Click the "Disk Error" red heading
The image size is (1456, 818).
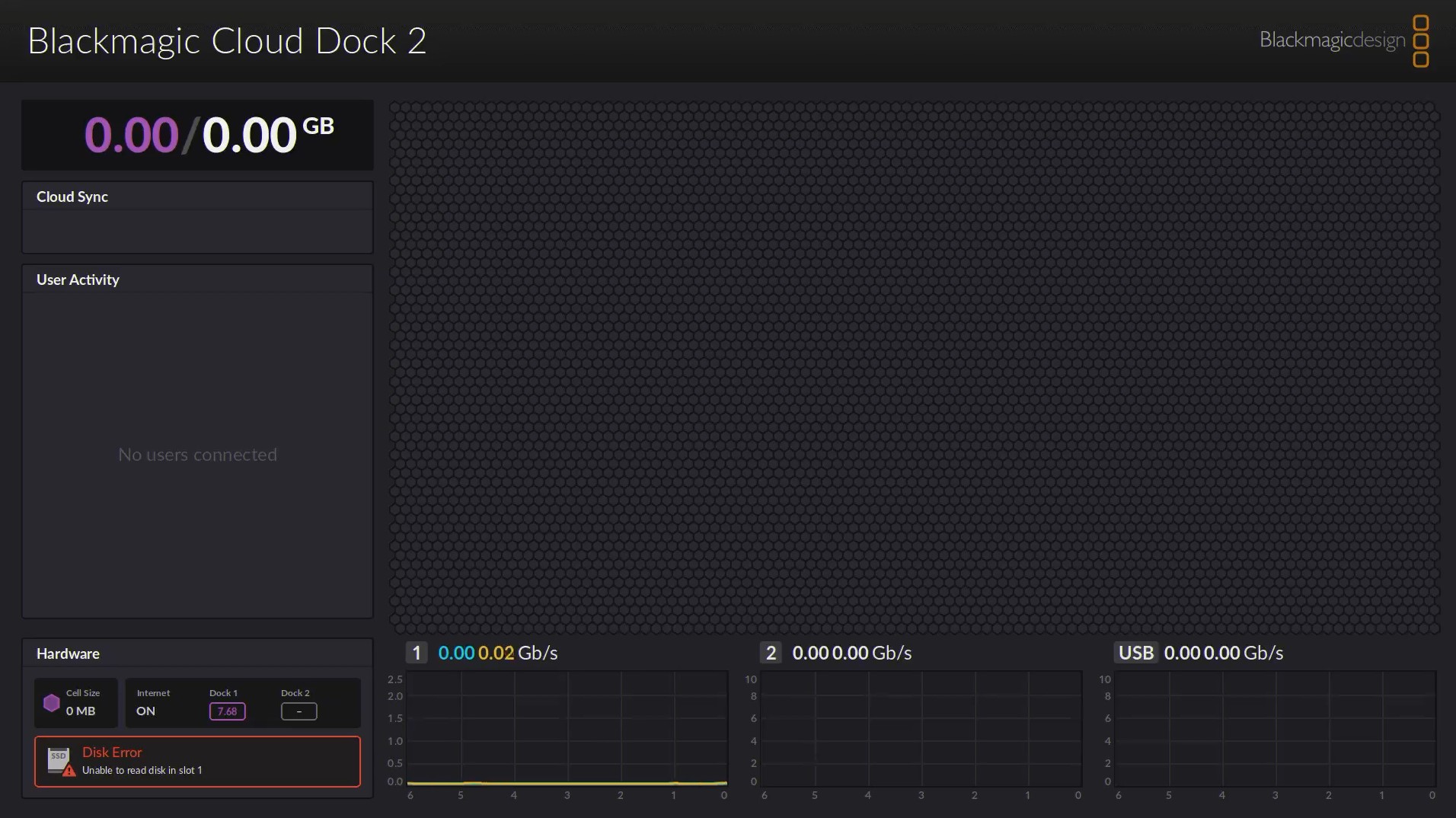112,752
